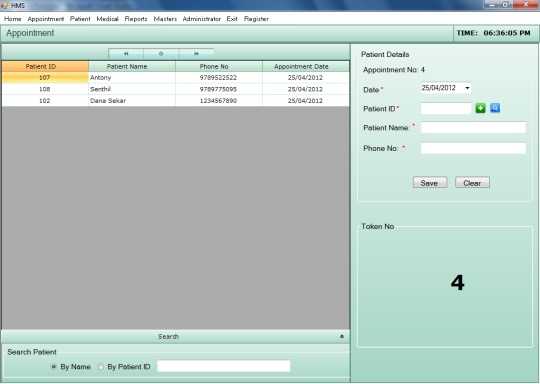Screen dimensions: 540x384
Task: Click the name cell Antony
Action: click(132, 77)
